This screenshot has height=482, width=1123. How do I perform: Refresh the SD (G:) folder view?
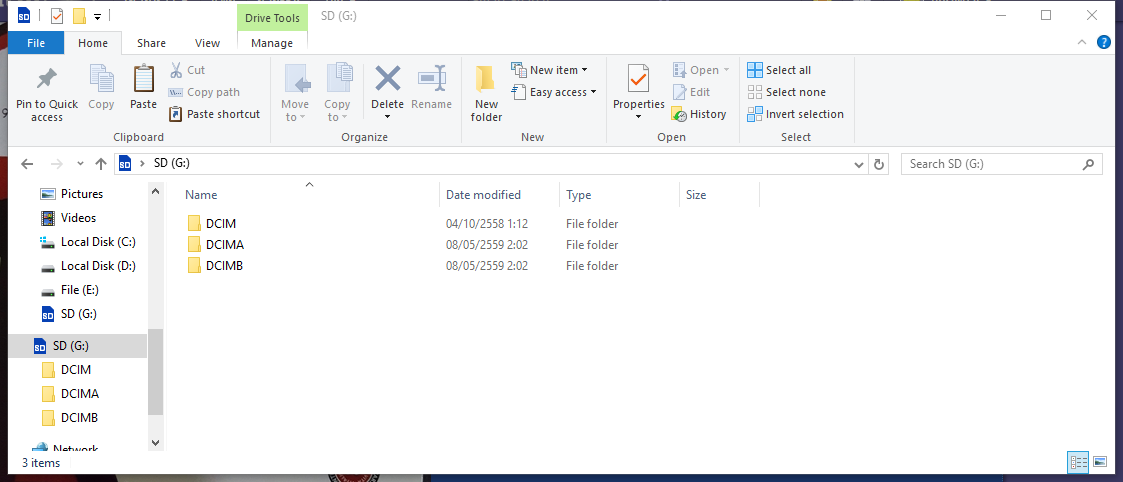click(x=879, y=164)
